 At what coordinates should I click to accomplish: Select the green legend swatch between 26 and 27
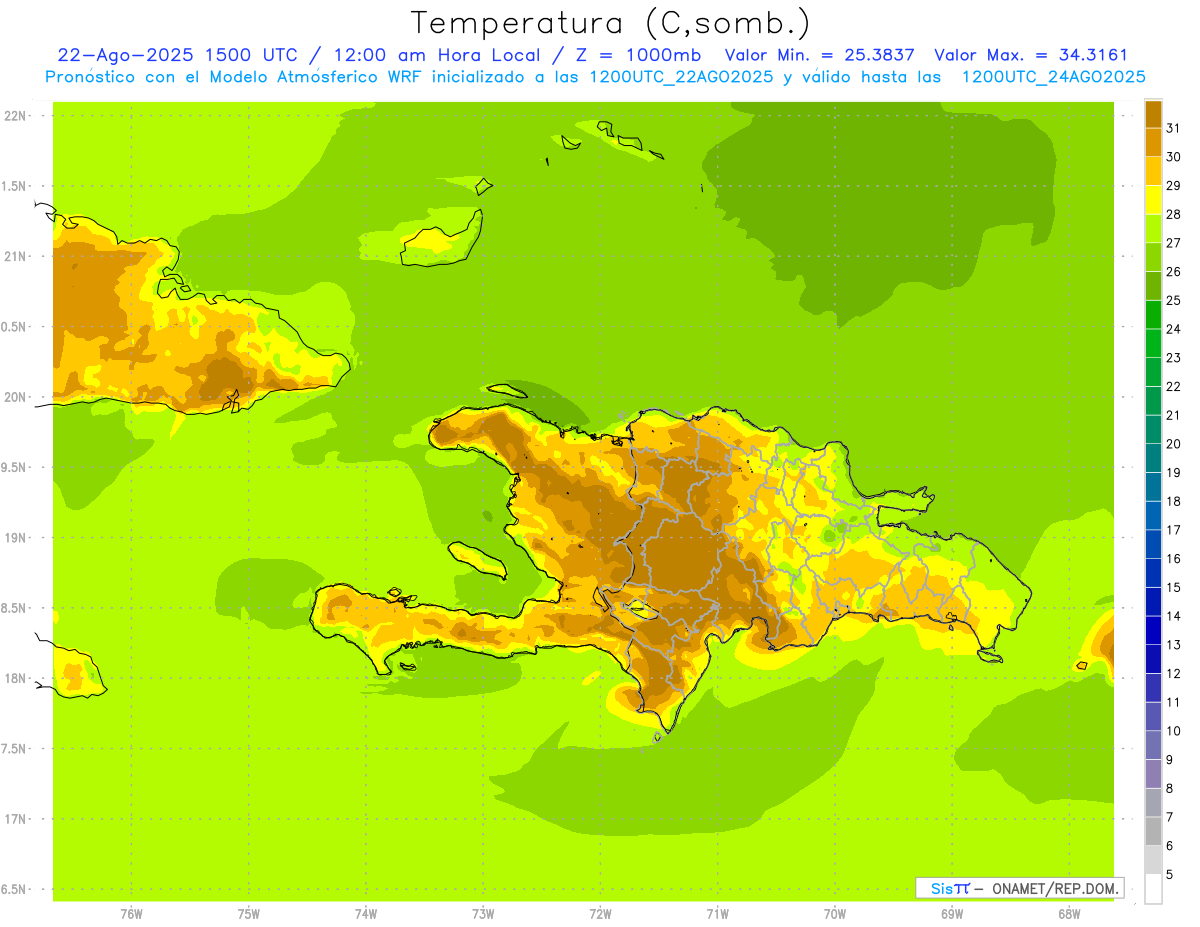[x=1153, y=257]
